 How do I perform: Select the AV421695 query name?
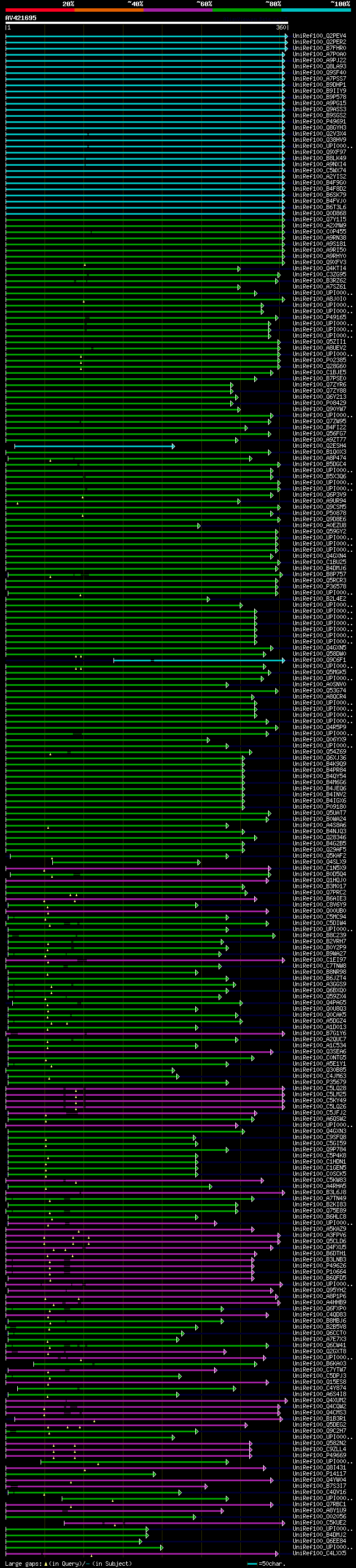coord(21,18)
